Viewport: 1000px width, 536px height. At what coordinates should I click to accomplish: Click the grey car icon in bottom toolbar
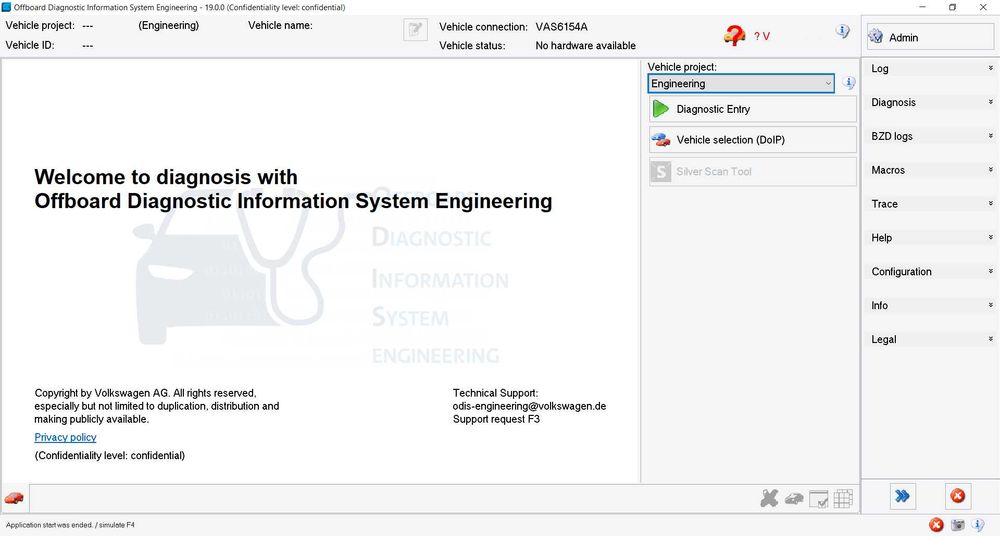point(794,498)
